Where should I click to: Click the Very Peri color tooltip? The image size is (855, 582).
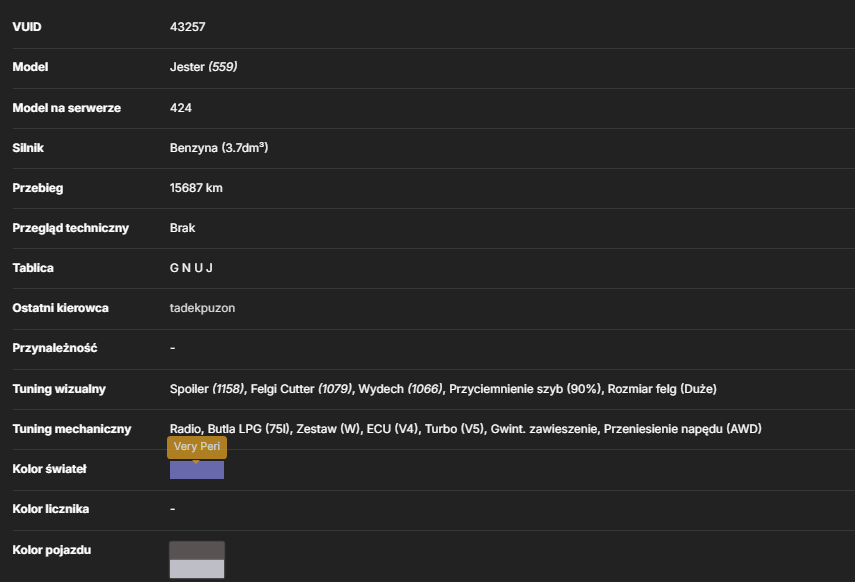coord(197,447)
